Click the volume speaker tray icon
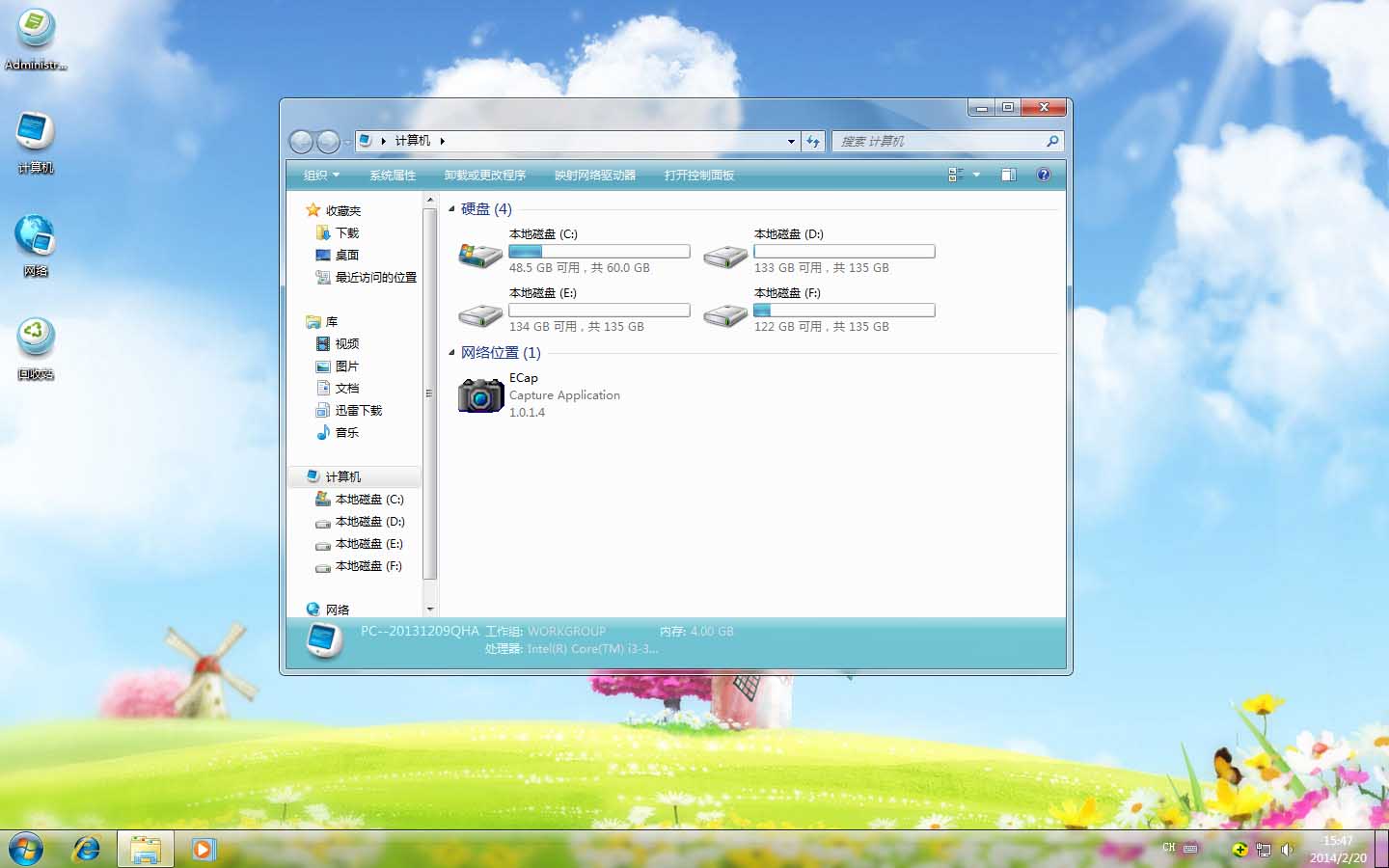Image resolution: width=1389 pixels, height=868 pixels. click(x=1287, y=850)
